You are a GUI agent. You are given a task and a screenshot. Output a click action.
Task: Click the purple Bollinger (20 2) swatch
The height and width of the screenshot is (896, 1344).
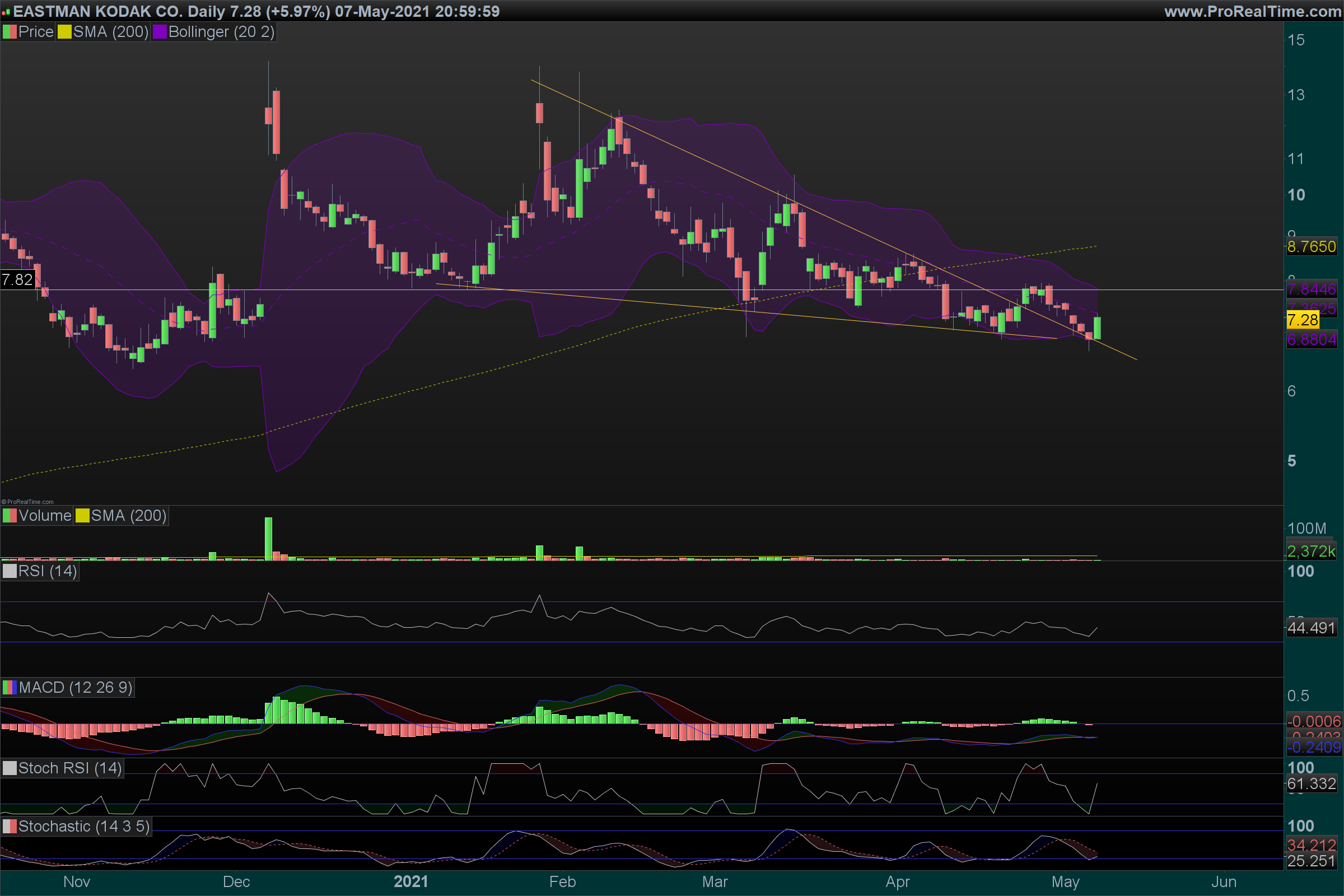[160, 32]
